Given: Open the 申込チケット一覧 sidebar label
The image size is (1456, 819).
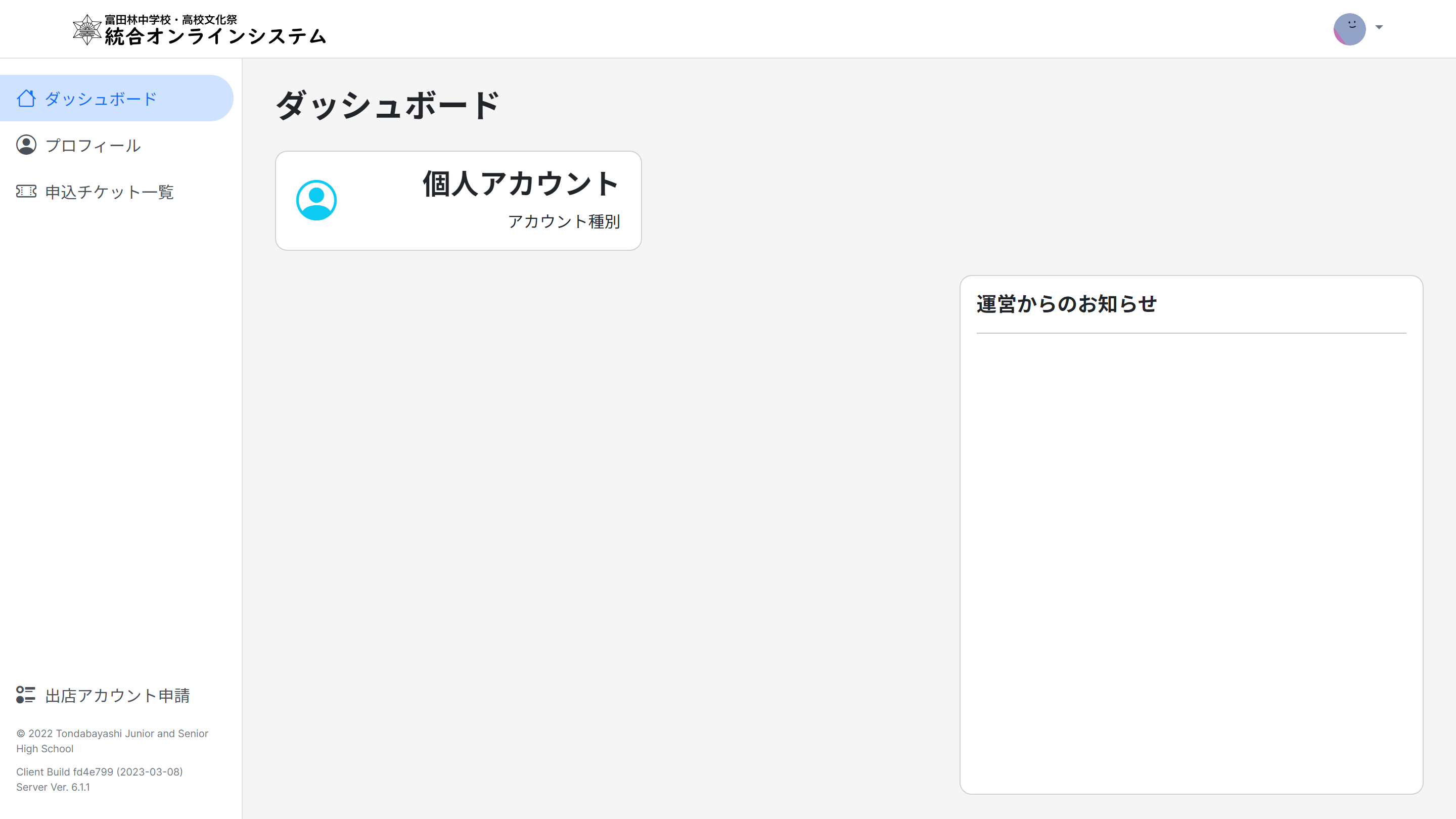Looking at the screenshot, I should click(x=110, y=192).
